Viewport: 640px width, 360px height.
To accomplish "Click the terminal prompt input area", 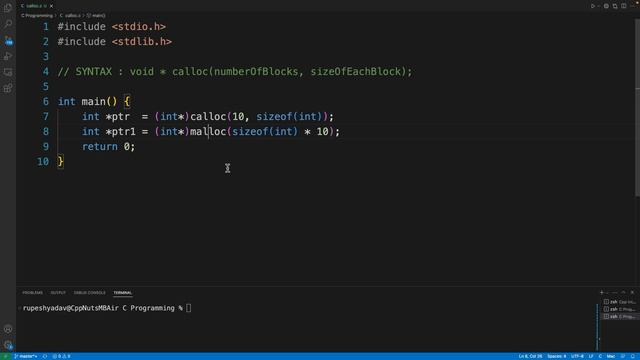I will click(189, 308).
